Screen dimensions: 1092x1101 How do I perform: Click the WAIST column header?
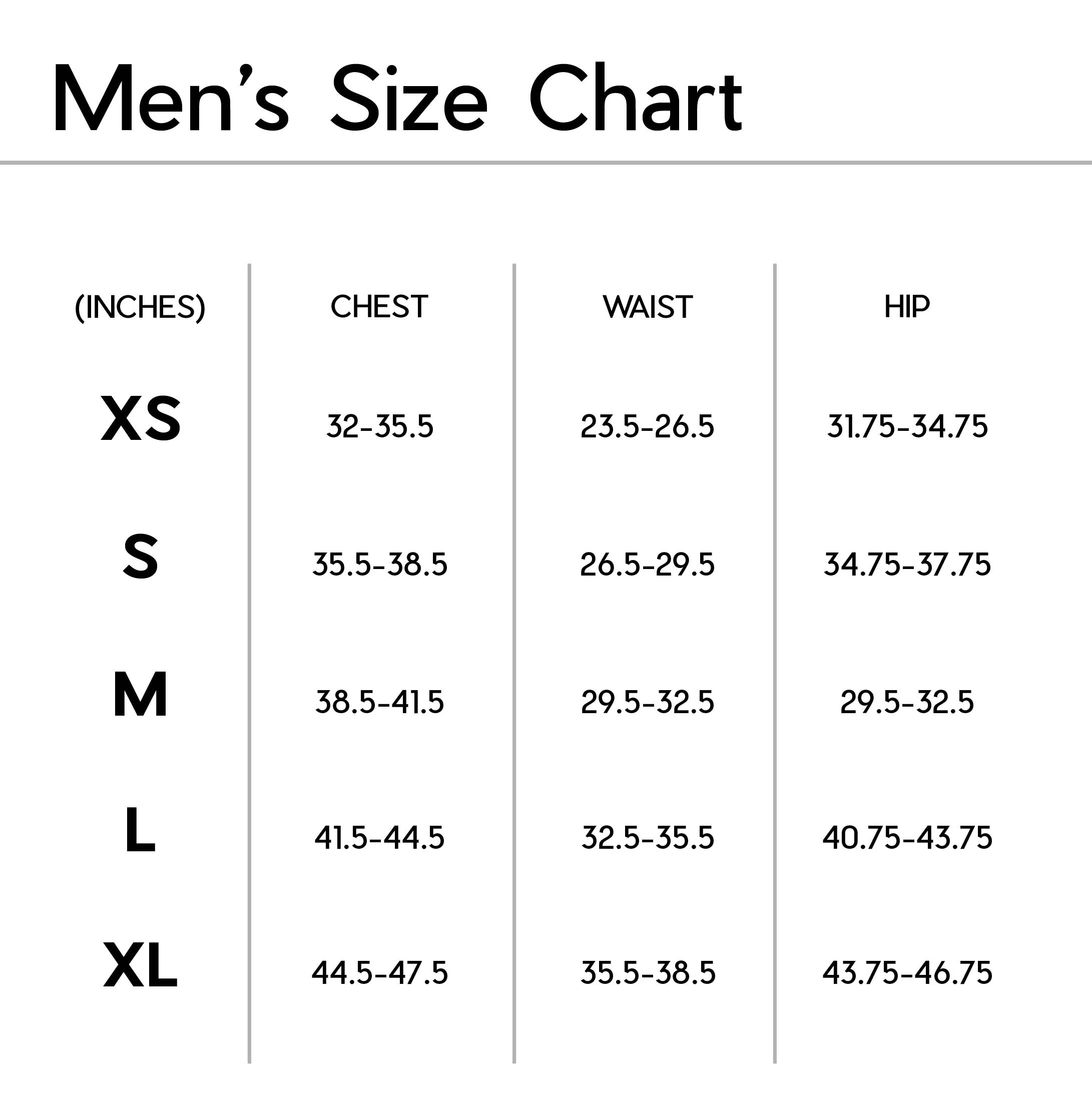point(648,307)
